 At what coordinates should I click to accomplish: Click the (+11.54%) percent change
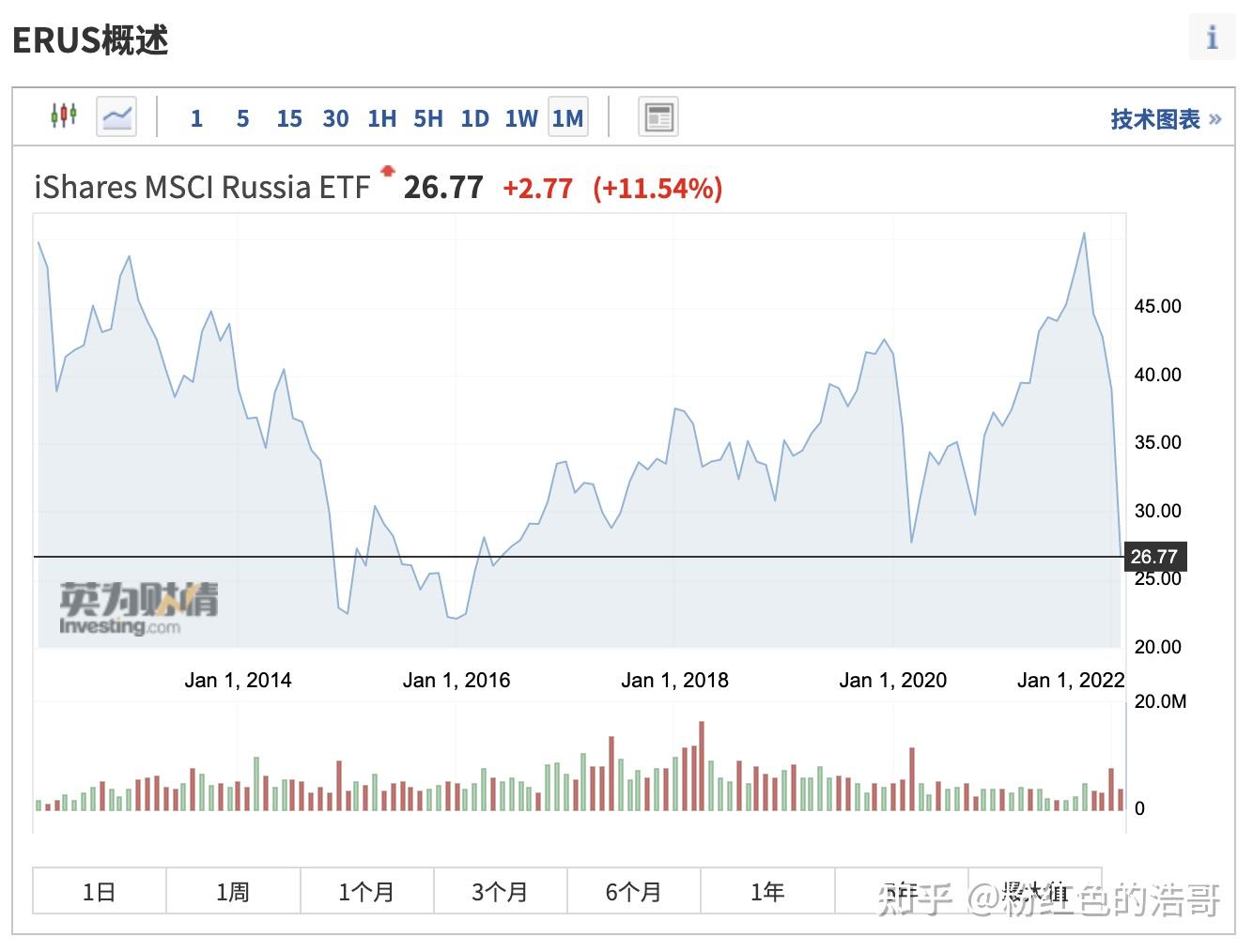pyautogui.click(x=657, y=188)
